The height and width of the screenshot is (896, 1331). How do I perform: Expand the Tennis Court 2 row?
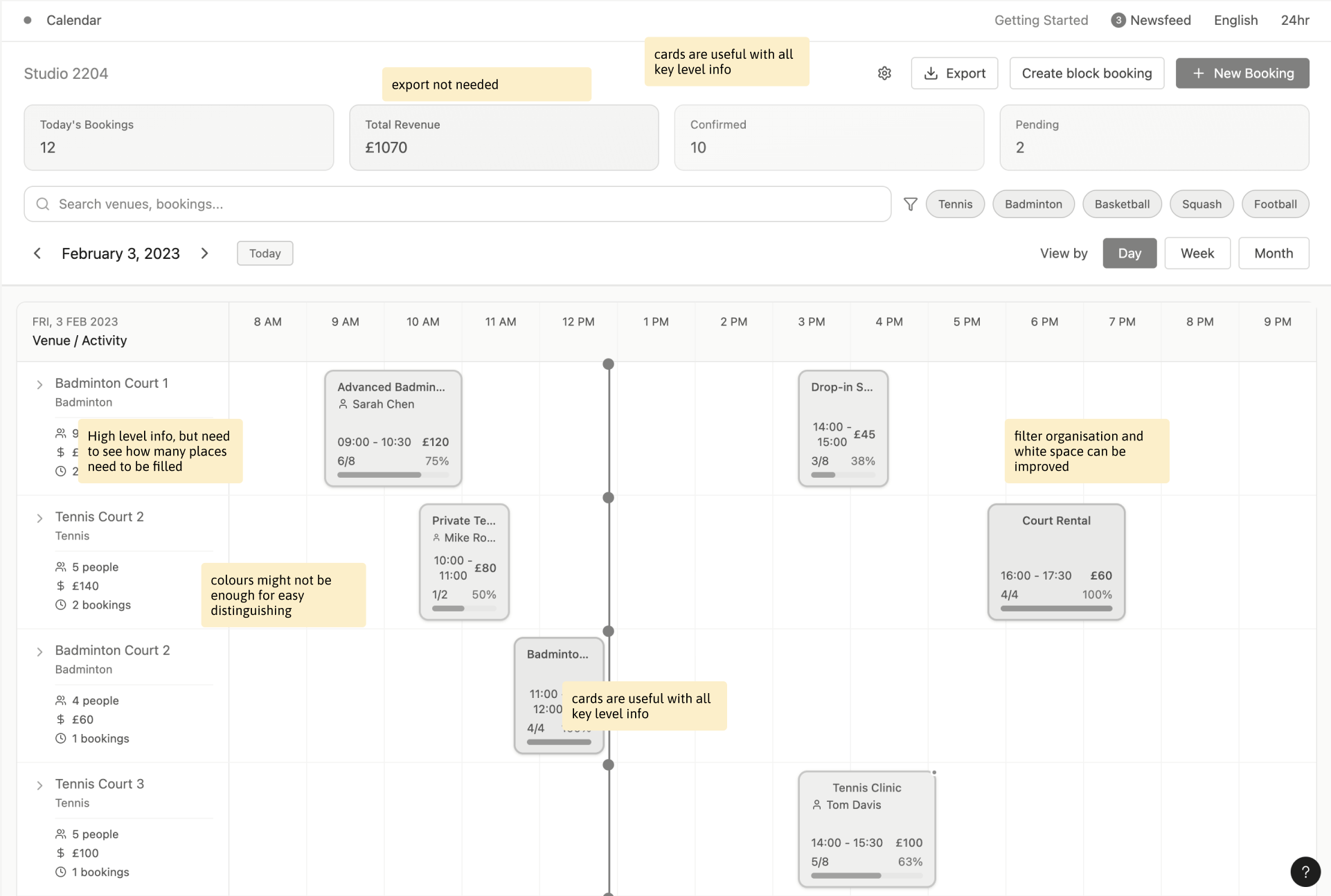pyautogui.click(x=39, y=519)
